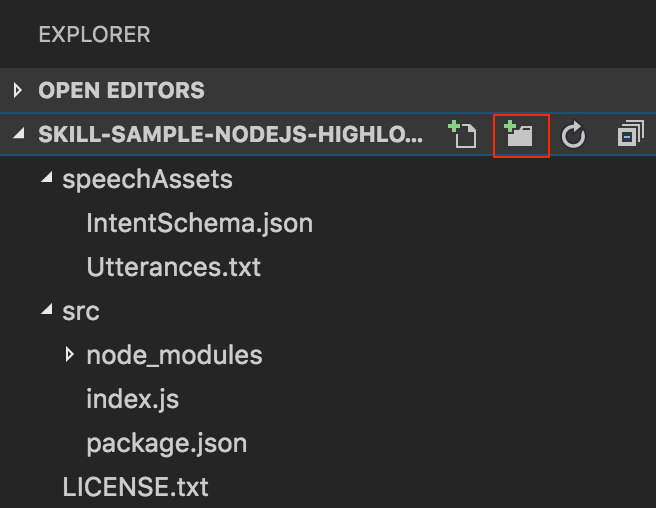The width and height of the screenshot is (656, 508).
Task: Select the src folder
Action: point(81,311)
